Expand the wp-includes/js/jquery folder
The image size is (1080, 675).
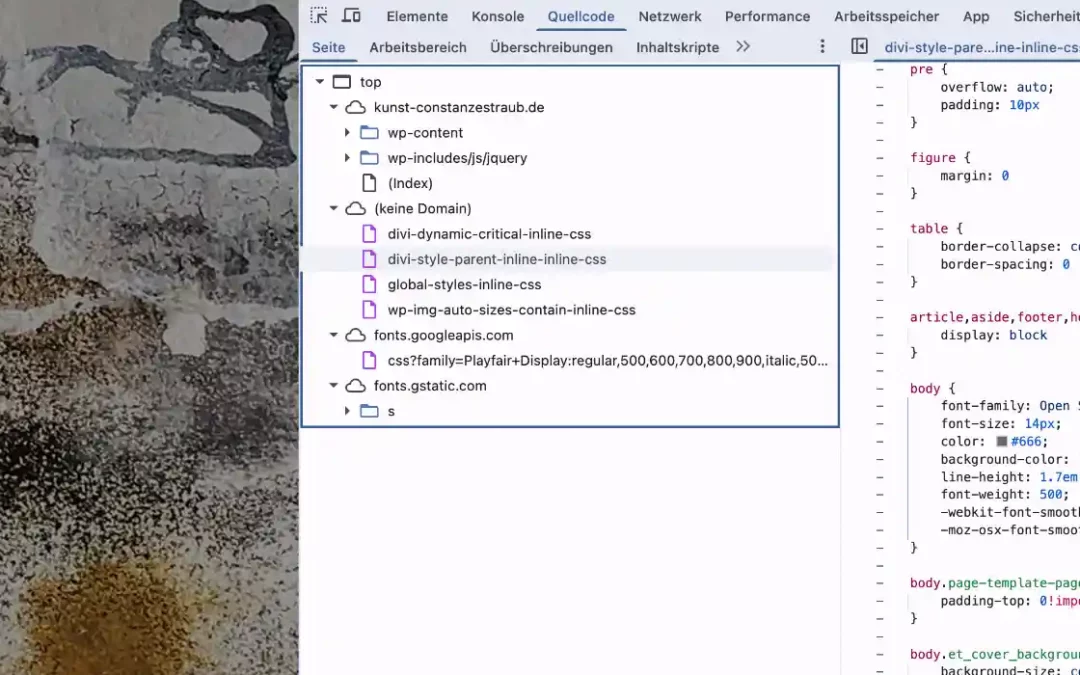pyautogui.click(x=347, y=158)
